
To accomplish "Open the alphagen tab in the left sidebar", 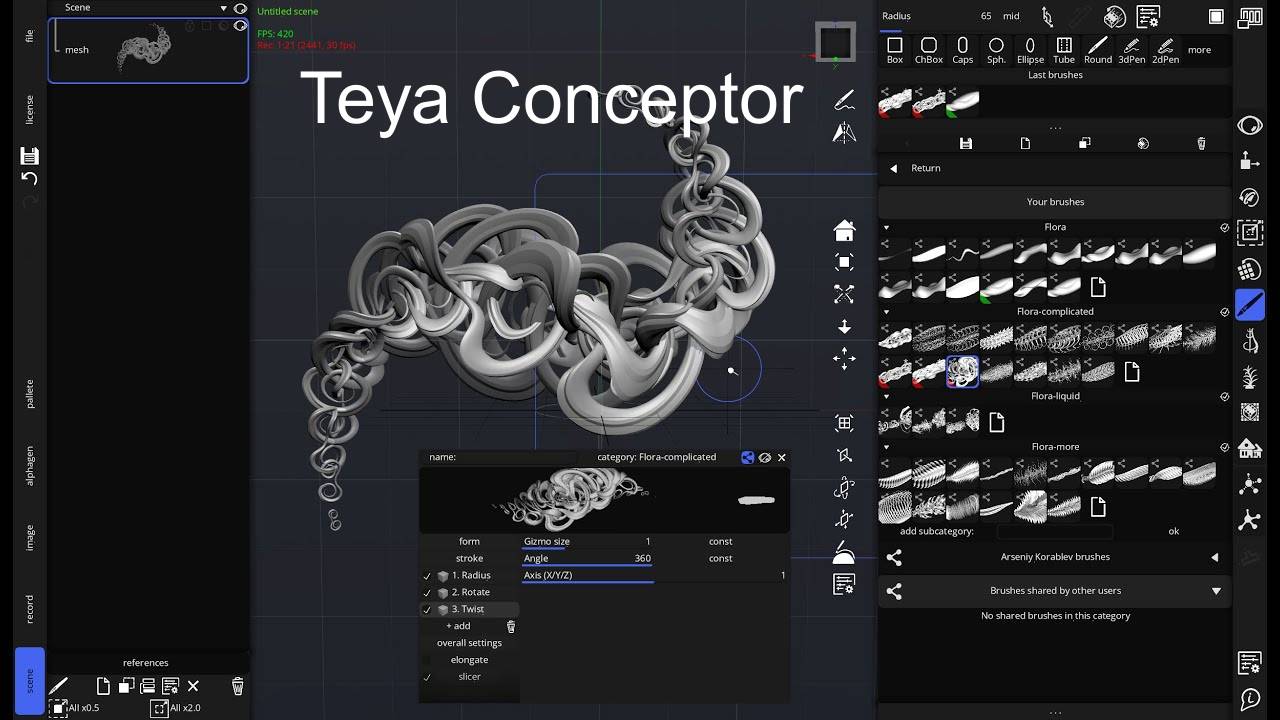I will point(30,465).
